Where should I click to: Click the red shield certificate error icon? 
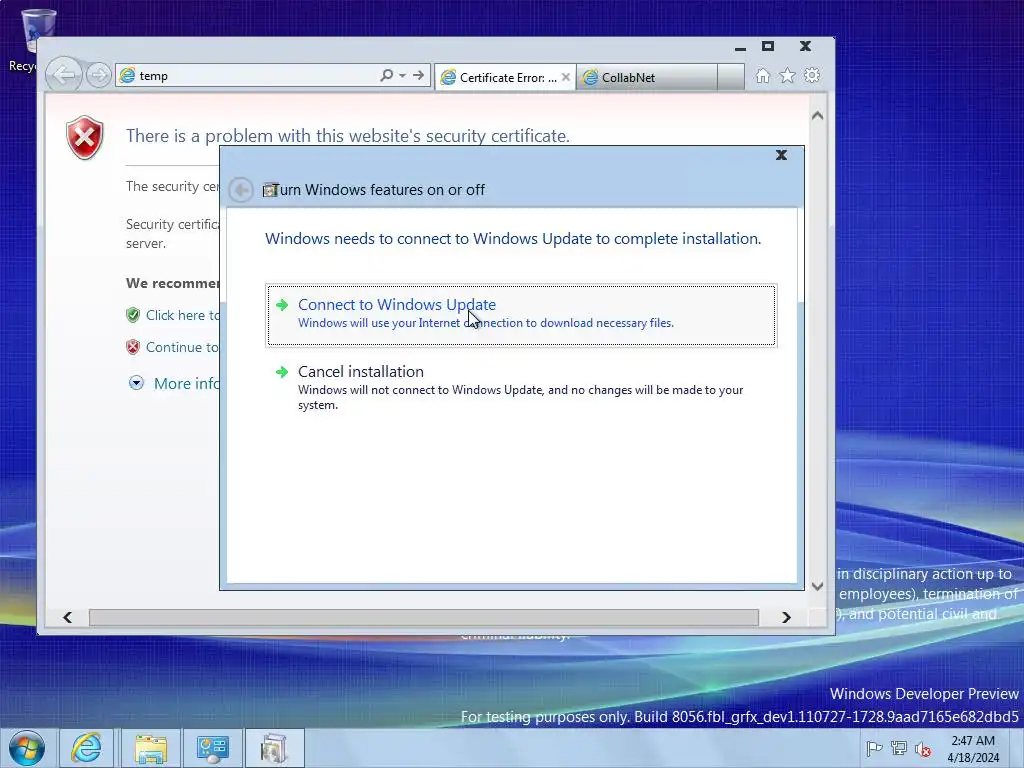pos(85,138)
